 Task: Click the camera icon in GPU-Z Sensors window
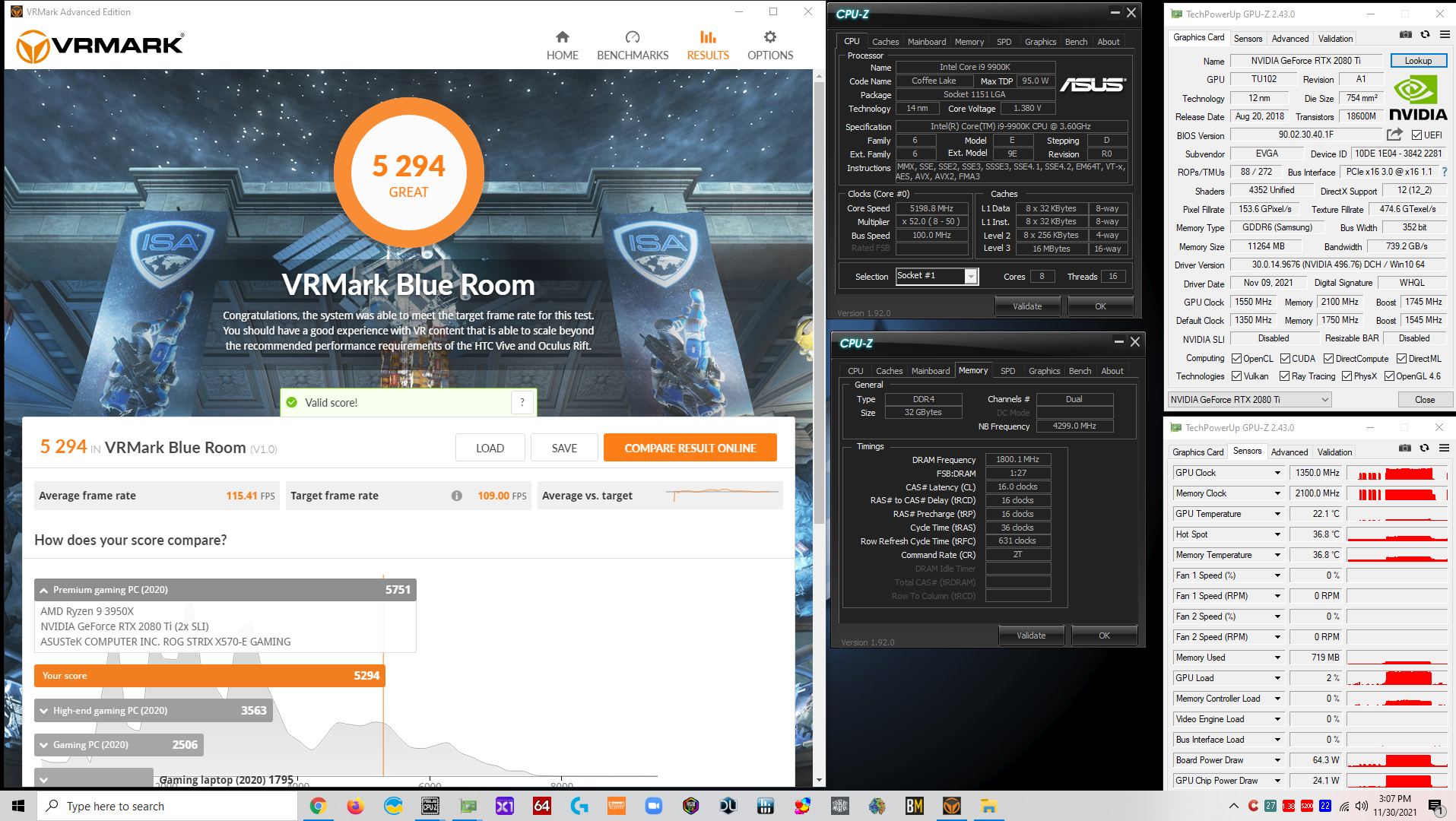[1405, 448]
